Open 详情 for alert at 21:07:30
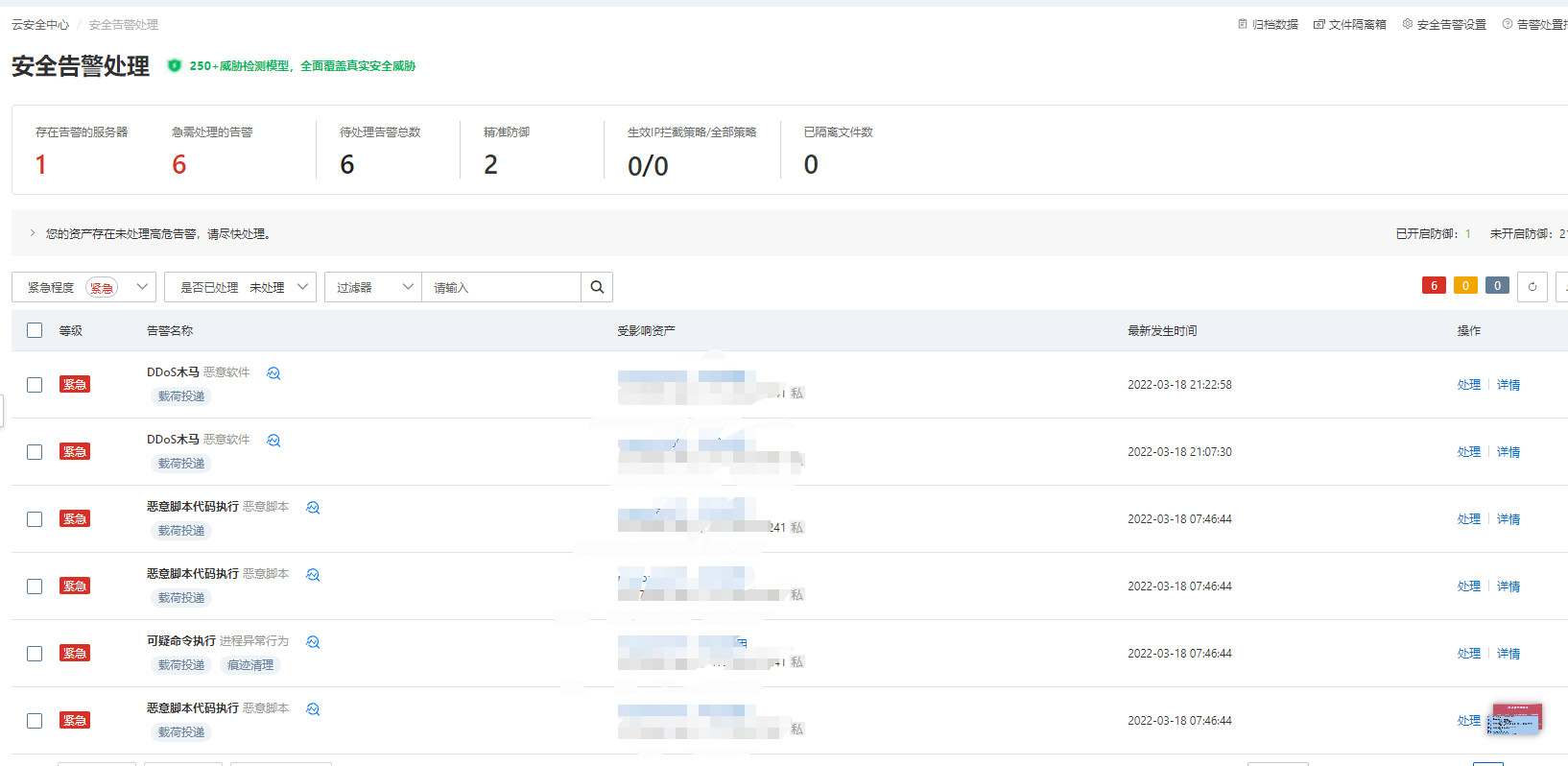Image resolution: width=1568 pixels, height=766 pixels. coord(1509,452)
